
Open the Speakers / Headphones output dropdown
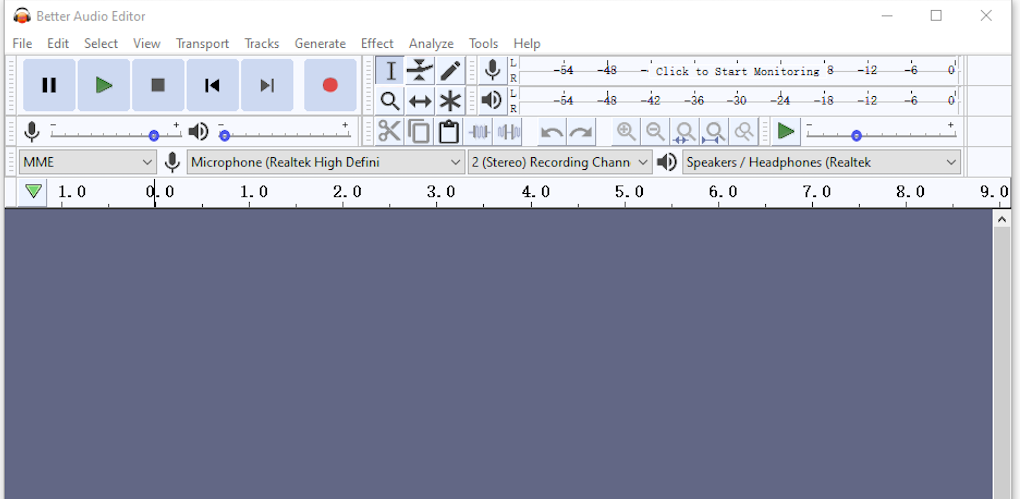click(x=821, y=162)
